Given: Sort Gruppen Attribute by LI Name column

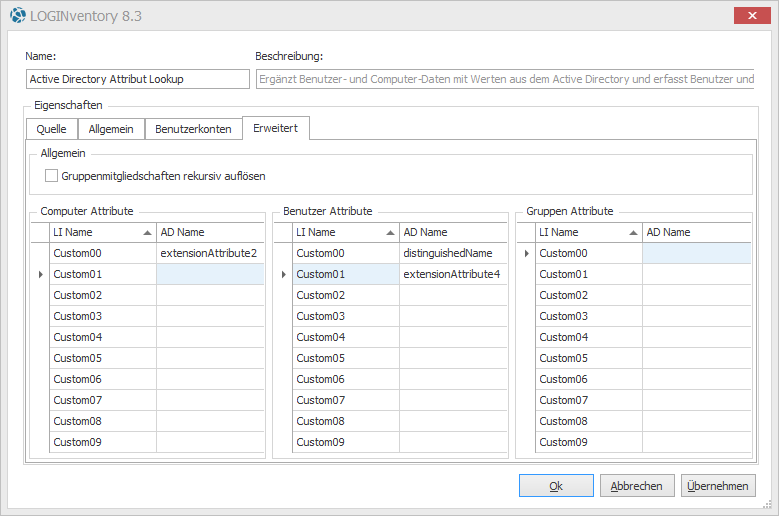Looking at the screenshot, I should click(589, 232).
